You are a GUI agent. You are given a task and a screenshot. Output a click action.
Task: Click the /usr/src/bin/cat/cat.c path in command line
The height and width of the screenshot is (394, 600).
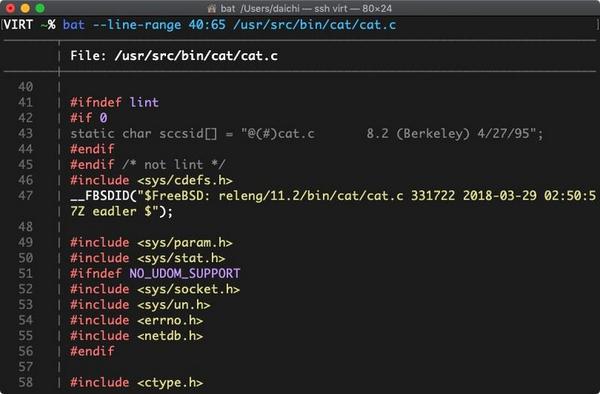tap(315, 25)
